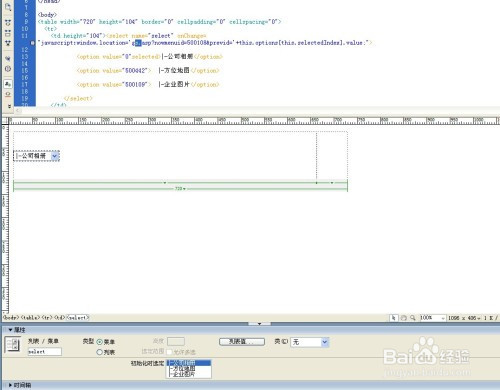Select the 列表 type radio button
Screen dimensions: 500x390
click(x=99, y=352)
